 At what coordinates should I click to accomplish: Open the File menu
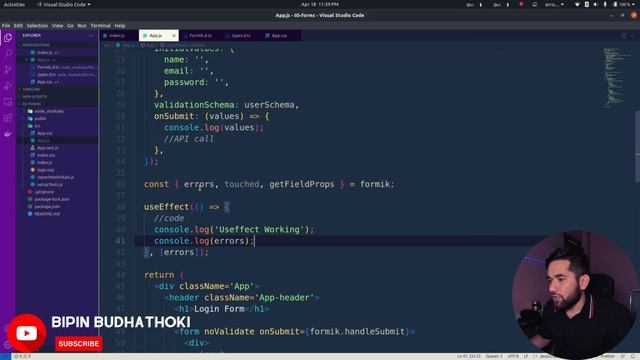tap(6, 25)
